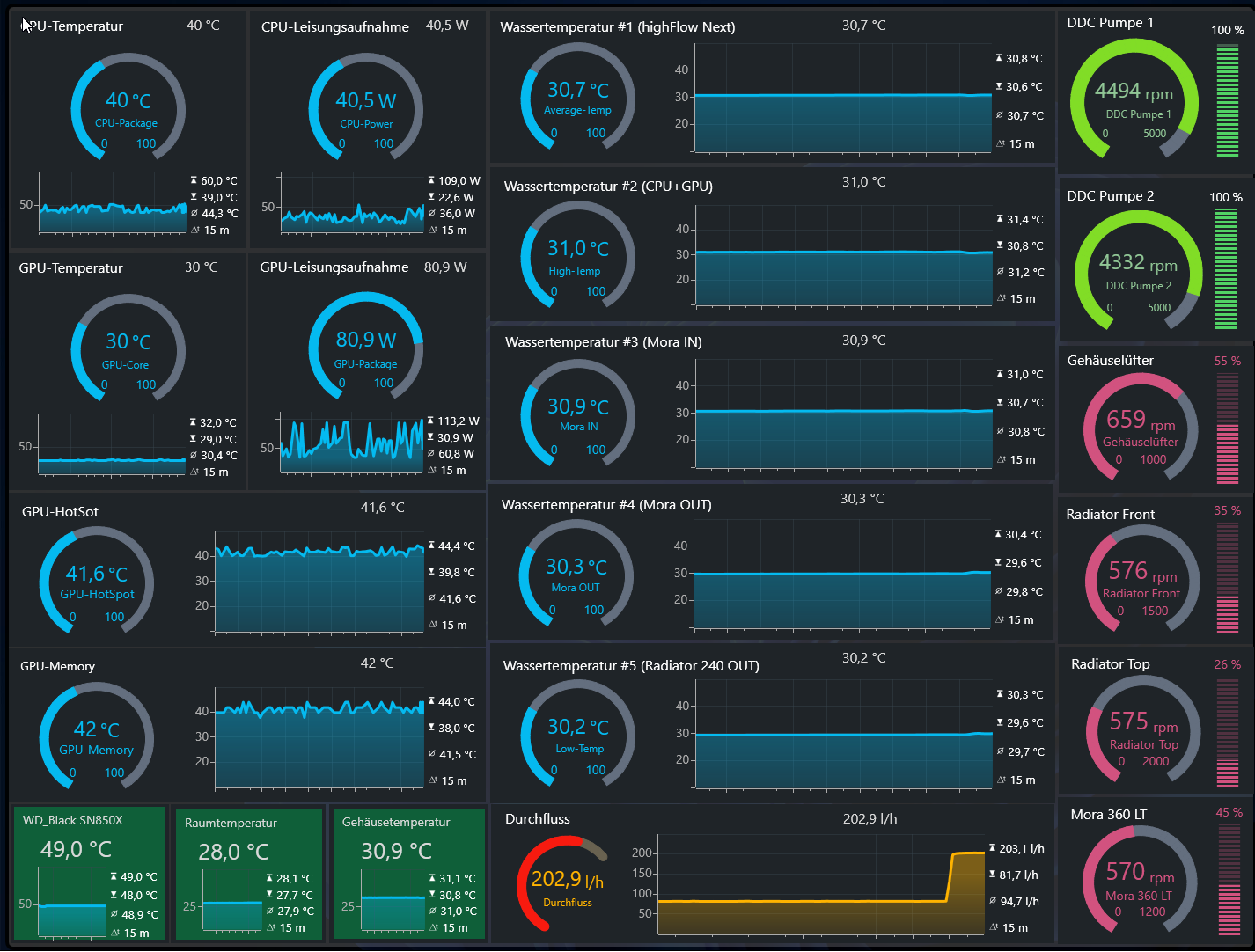
Task: Select the Gehäusetemperatur green tile
Action: 408,874
